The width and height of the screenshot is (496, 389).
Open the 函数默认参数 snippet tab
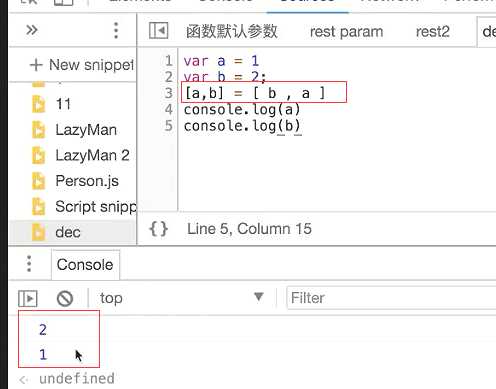click(232, 32)
